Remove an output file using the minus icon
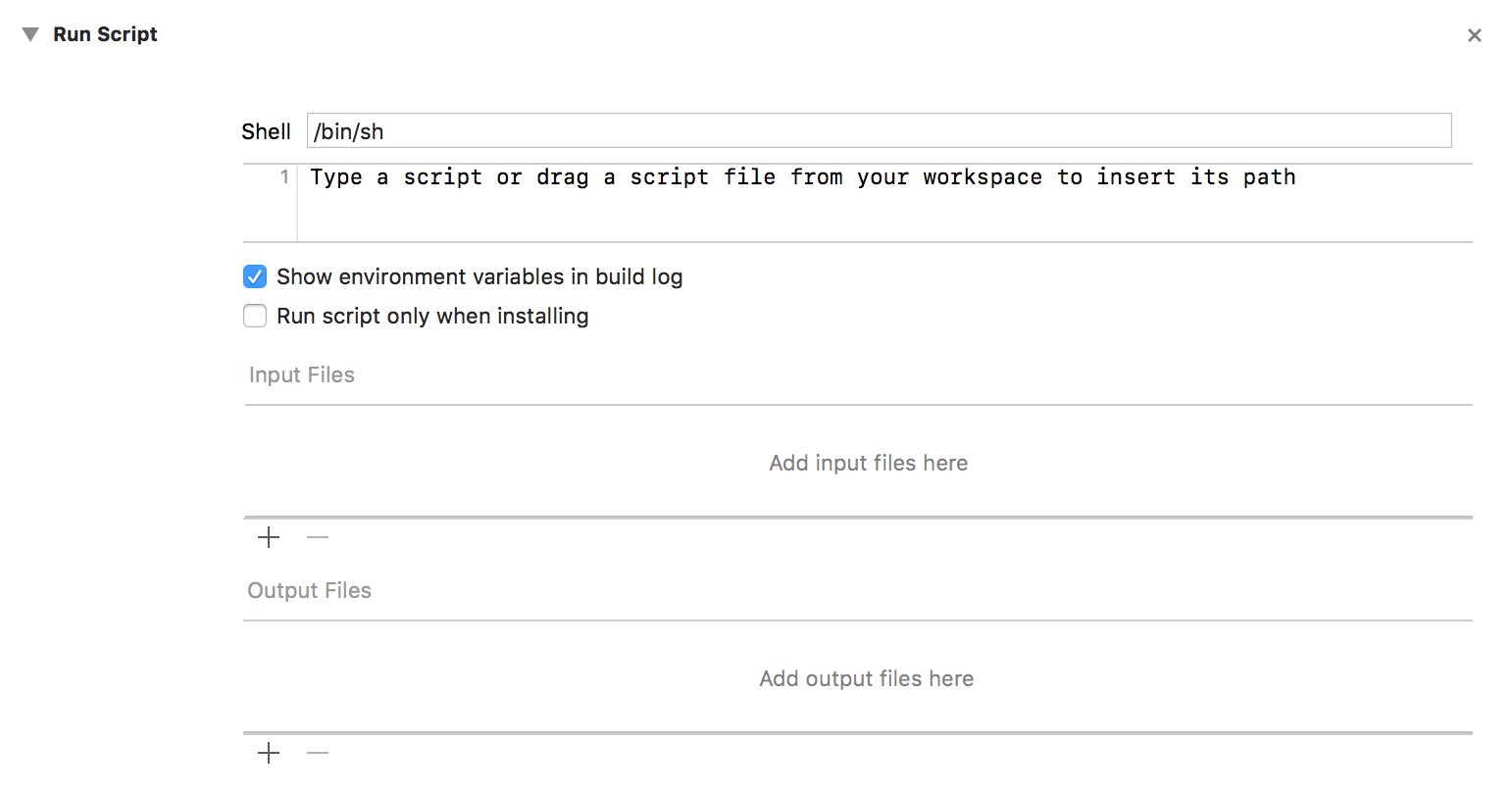 point(317,753)
